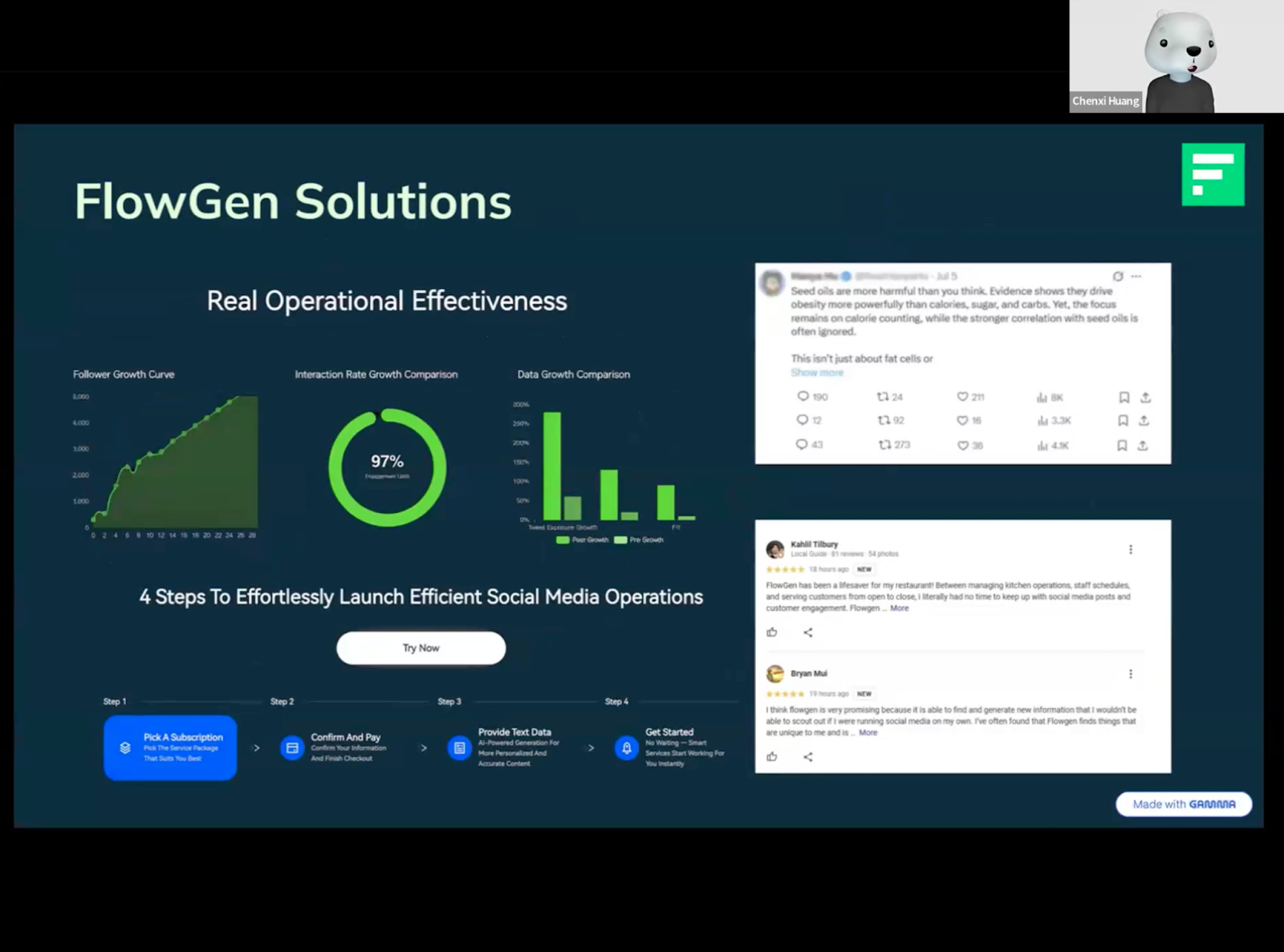This screenshot has height=952, width=1284.
Task: Expand the tweet with Show more
Action: (817, 372)
